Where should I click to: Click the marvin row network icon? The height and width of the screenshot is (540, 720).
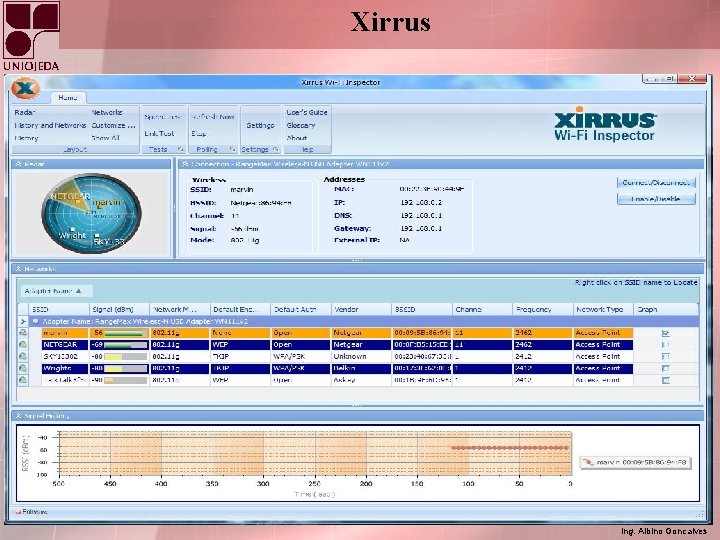[23, 333]
